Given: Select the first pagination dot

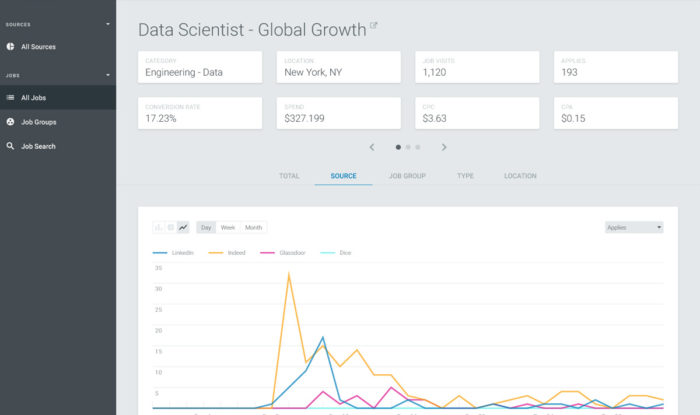Looking at the screenshot, I should point(398,147).
